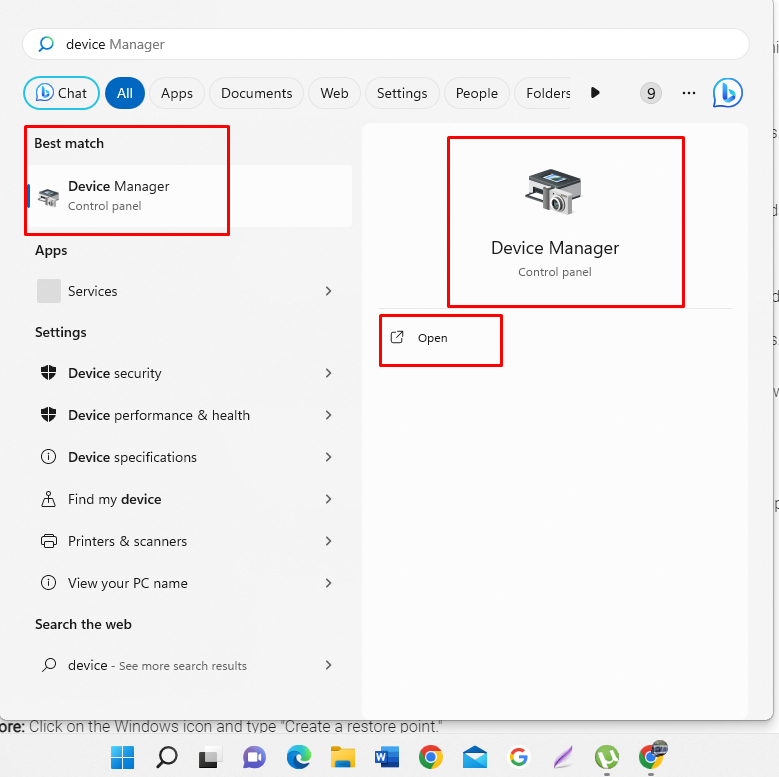
Task: Select the All filter tab
Action: click(125, 93)
